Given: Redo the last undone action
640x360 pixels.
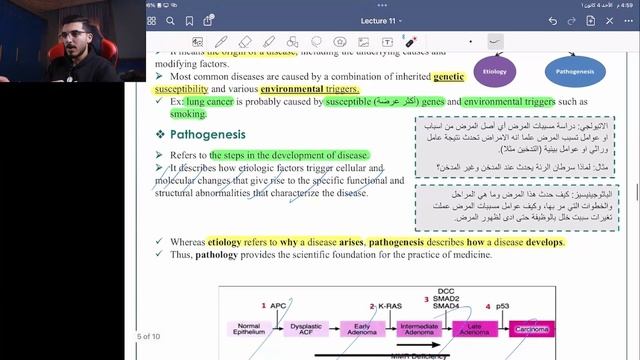Looking at the screenshot, I should pos(571,21).
